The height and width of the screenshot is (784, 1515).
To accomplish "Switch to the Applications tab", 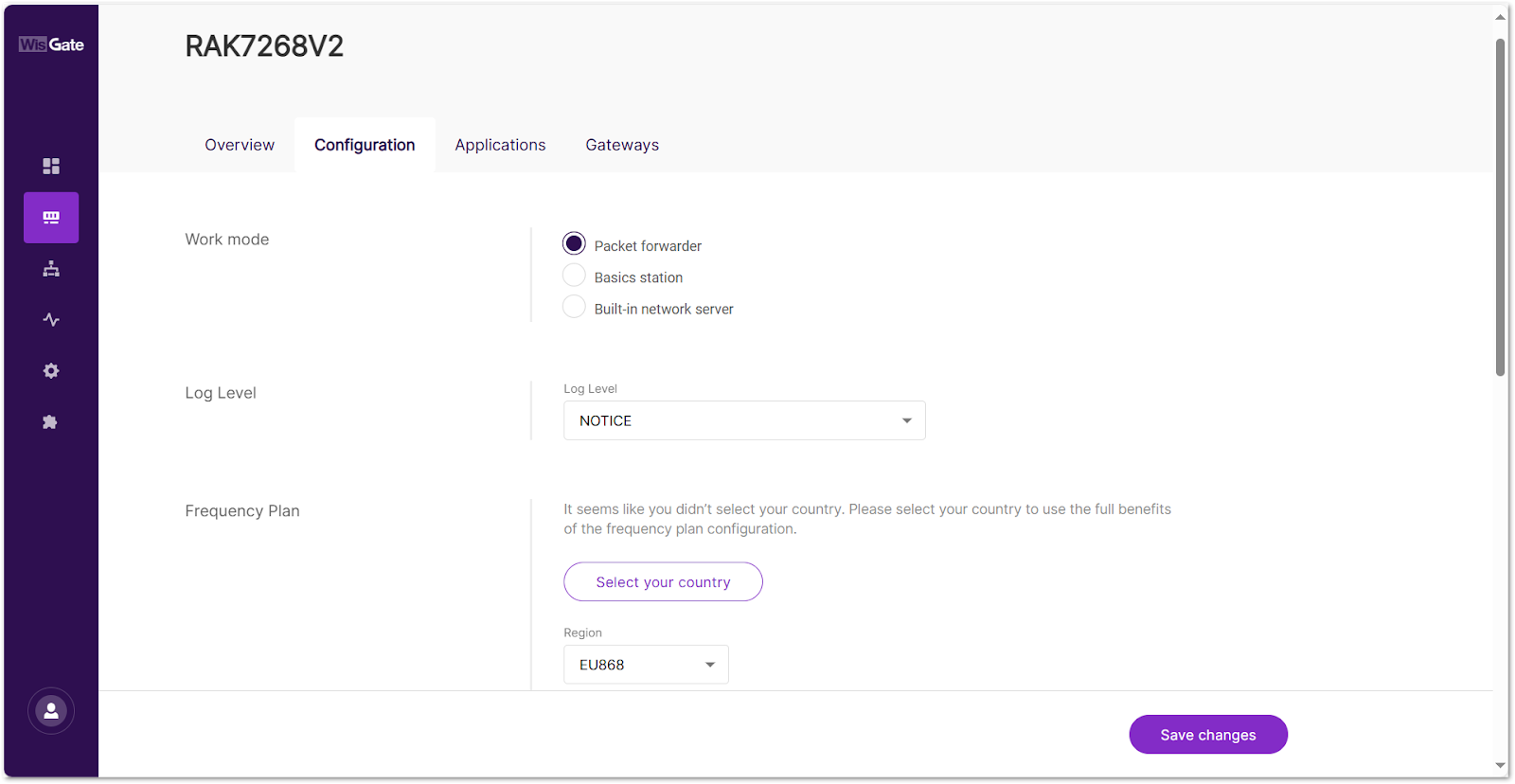I will pos(500,145).
